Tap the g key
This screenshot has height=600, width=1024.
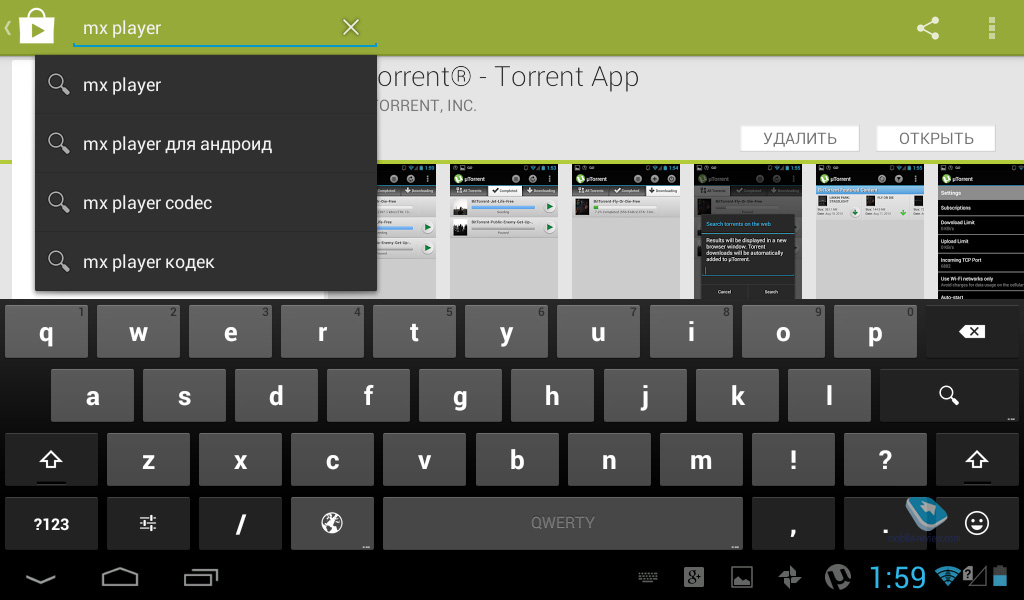click(x=460, y=395)
